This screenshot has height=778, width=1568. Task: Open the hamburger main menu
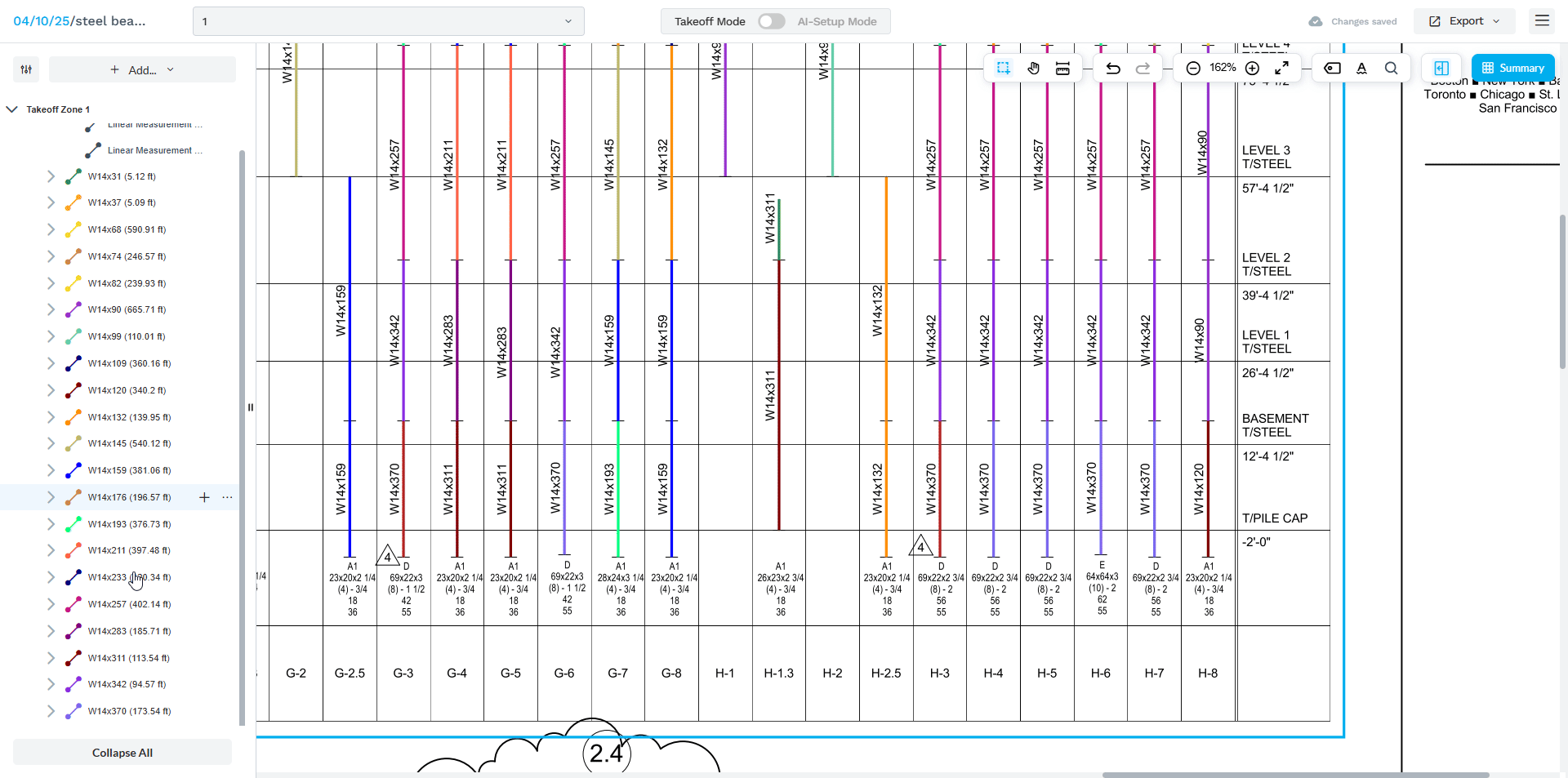pos(1542,21)
